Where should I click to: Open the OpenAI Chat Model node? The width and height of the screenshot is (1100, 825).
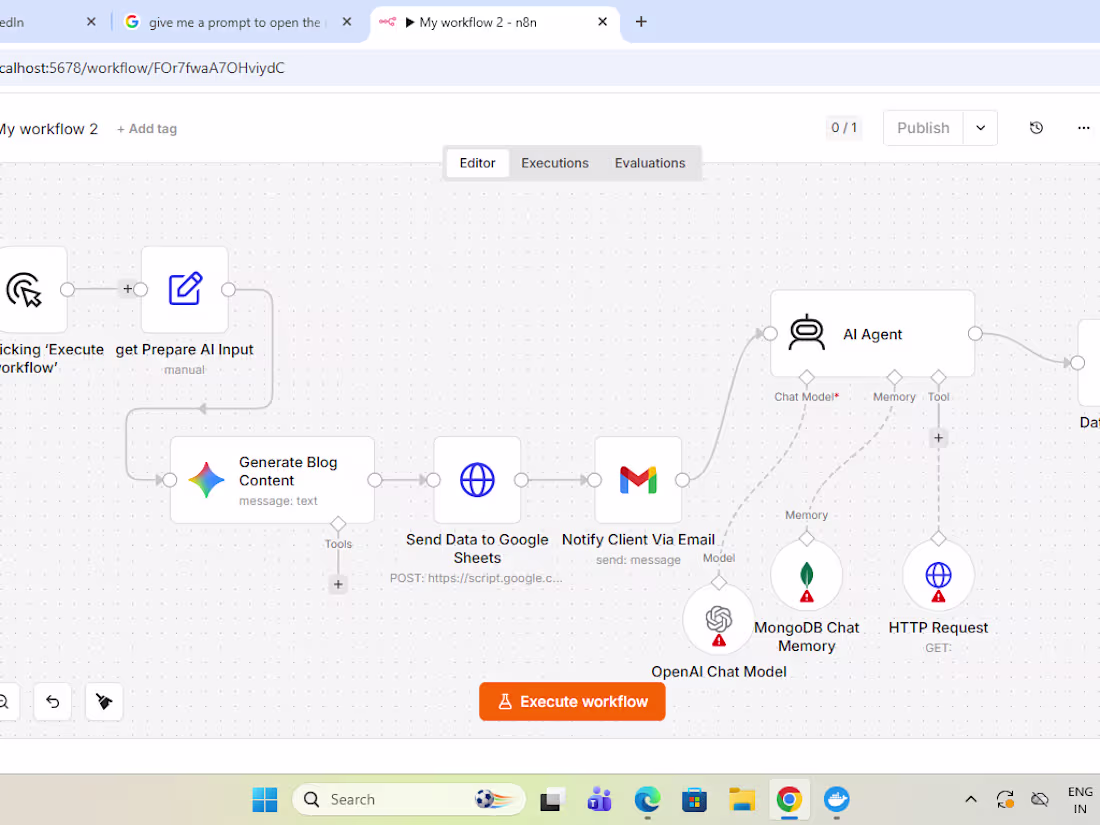click(x=718, y=621)
